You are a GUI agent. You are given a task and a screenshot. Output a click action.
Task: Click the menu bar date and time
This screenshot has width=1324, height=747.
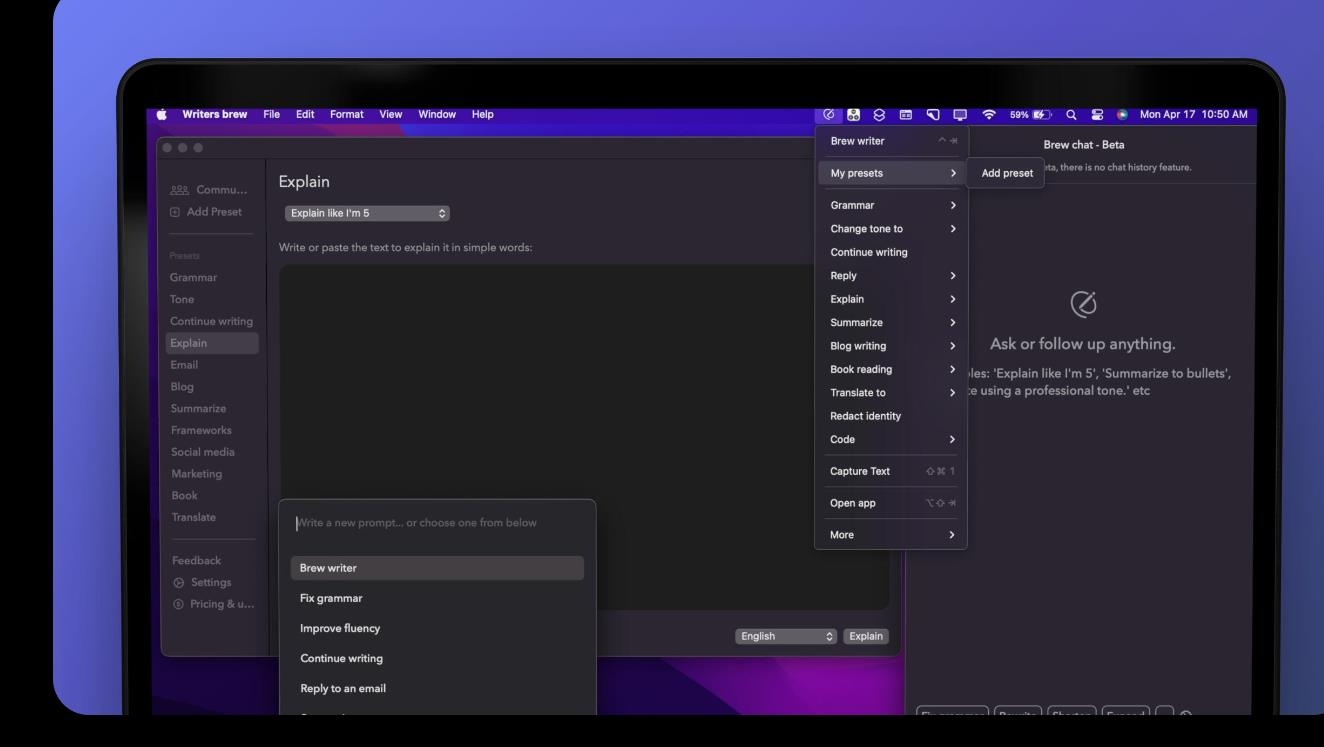point(1193,114)
